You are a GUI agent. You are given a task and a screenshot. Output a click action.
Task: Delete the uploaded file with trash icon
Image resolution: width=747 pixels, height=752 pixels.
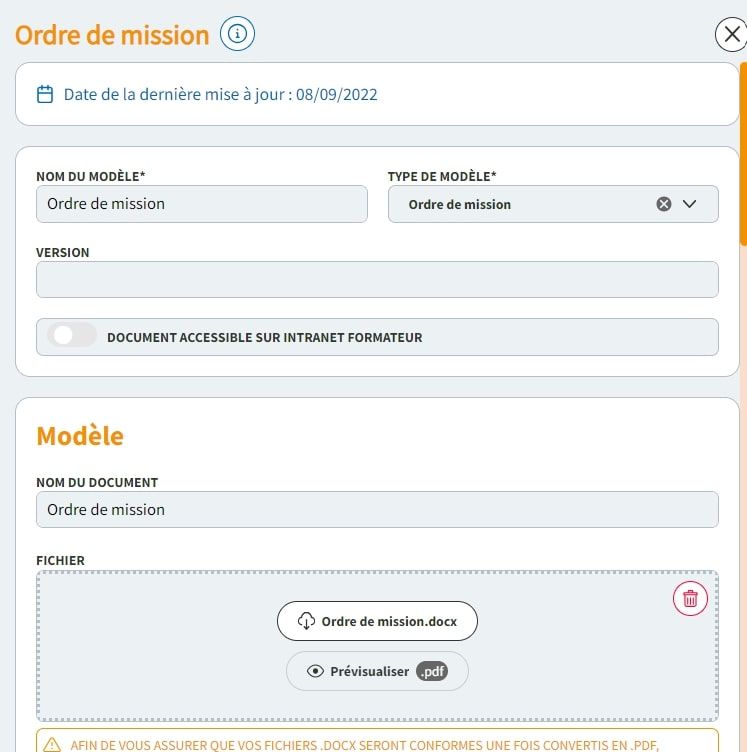point(690,599)
